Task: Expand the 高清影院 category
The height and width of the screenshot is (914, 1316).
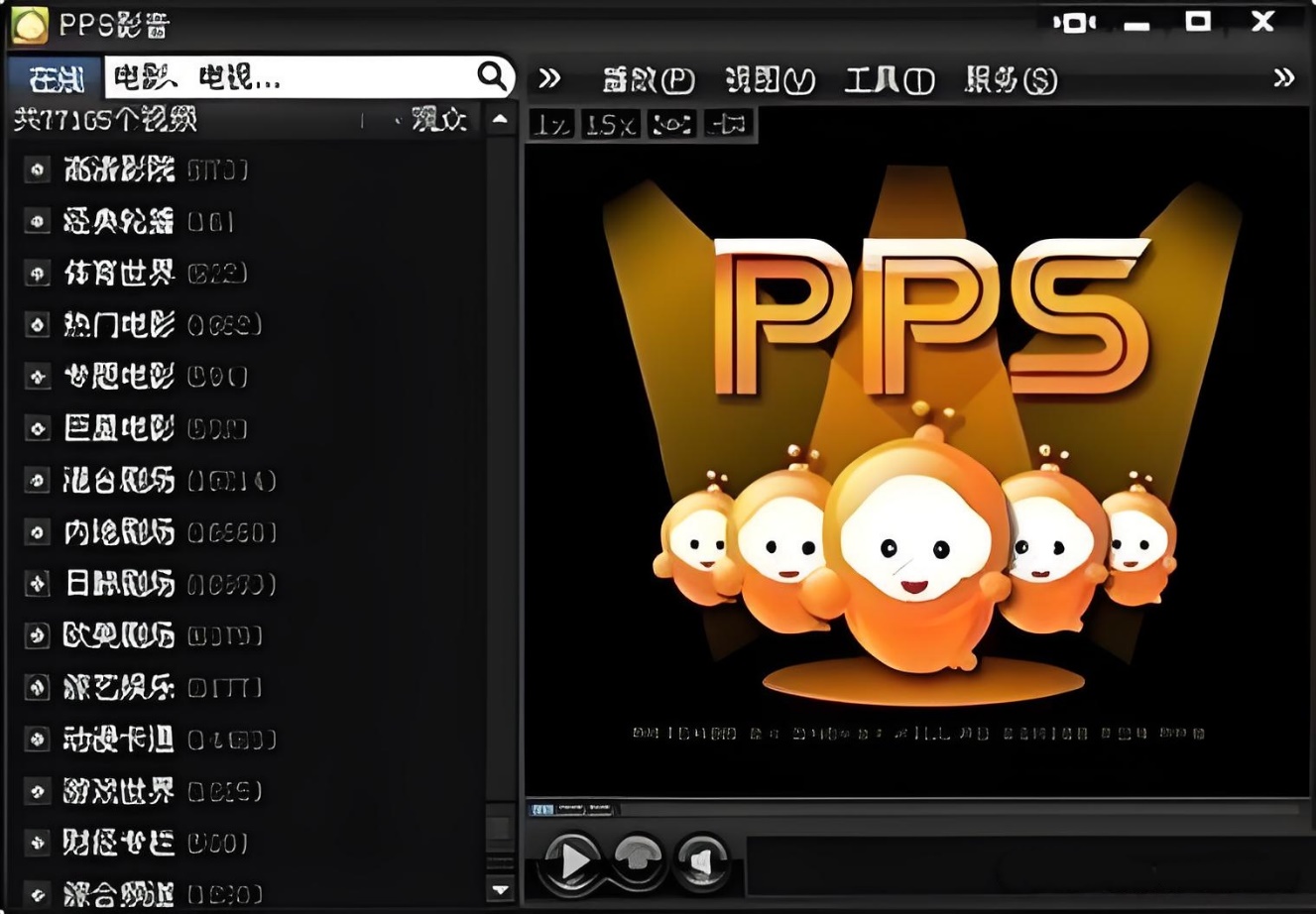Action: 37,171
